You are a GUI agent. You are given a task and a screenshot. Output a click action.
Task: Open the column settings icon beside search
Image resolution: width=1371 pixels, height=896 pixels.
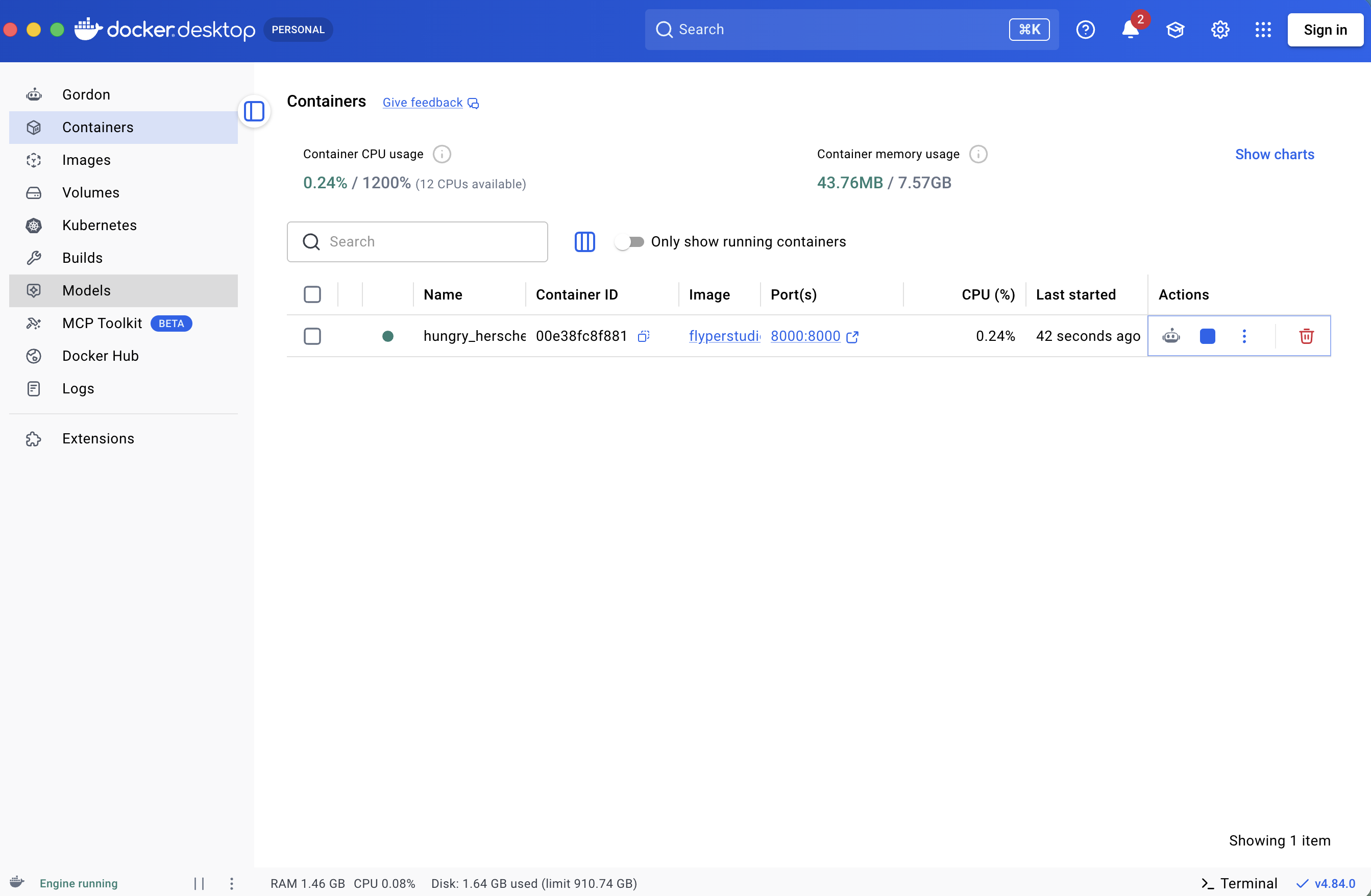pos(585,242)
